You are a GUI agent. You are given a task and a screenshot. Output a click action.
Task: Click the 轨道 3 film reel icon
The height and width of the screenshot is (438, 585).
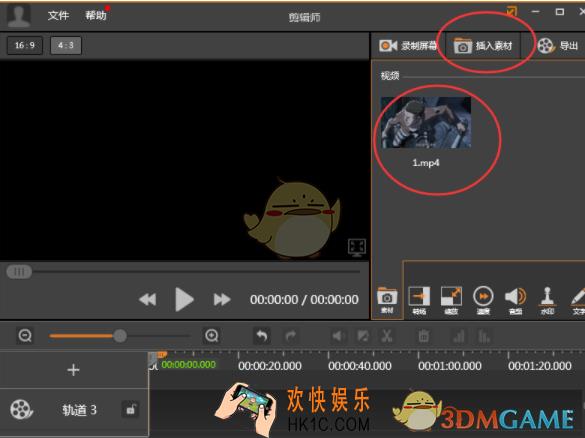(21, 409)
